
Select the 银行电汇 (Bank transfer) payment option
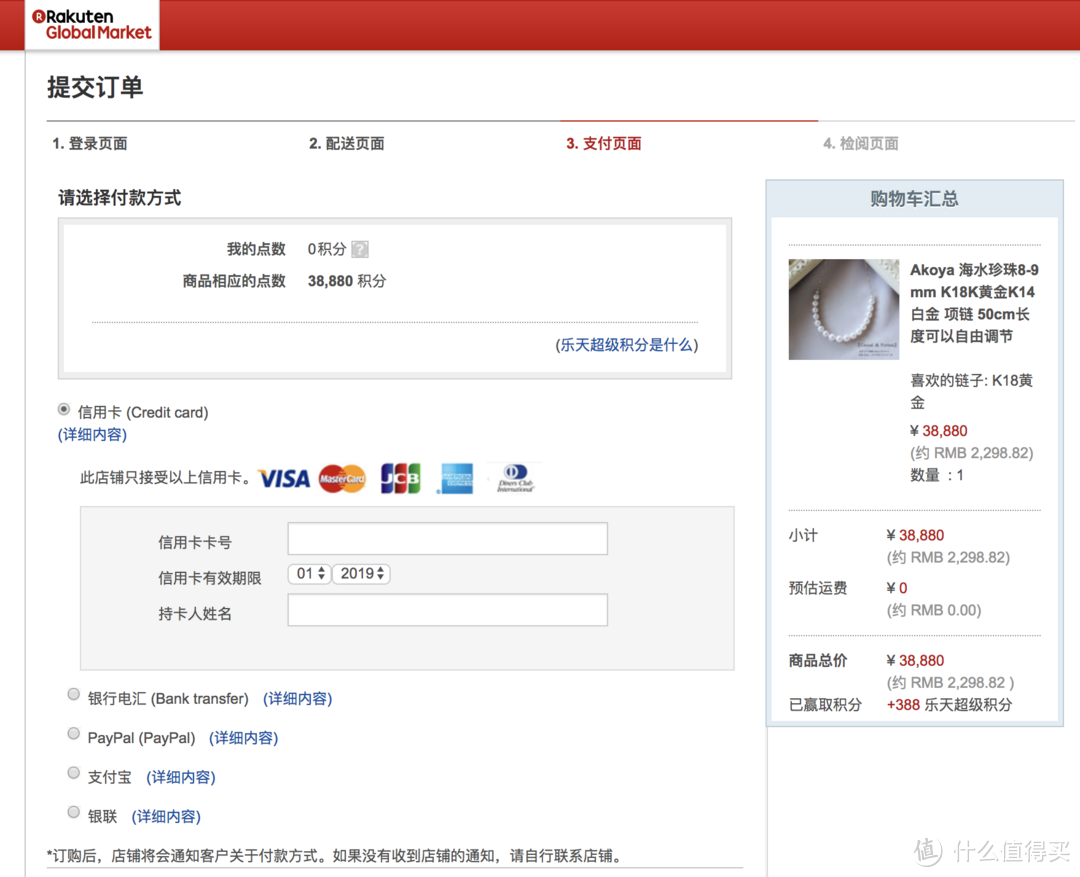74,694
